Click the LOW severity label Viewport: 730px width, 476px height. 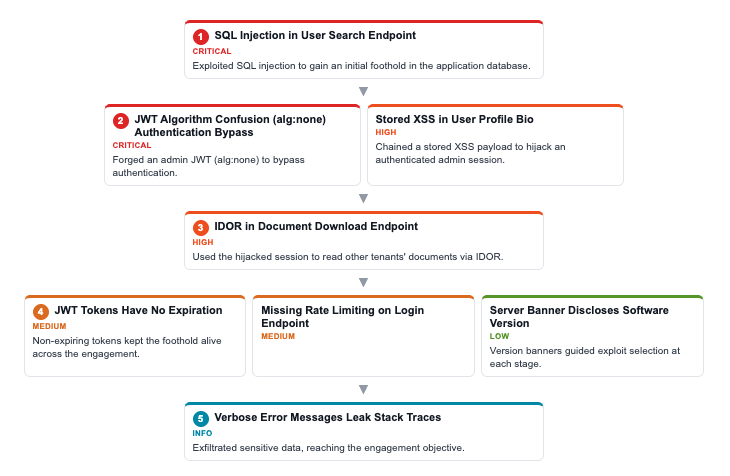click(x=499, y=336)
